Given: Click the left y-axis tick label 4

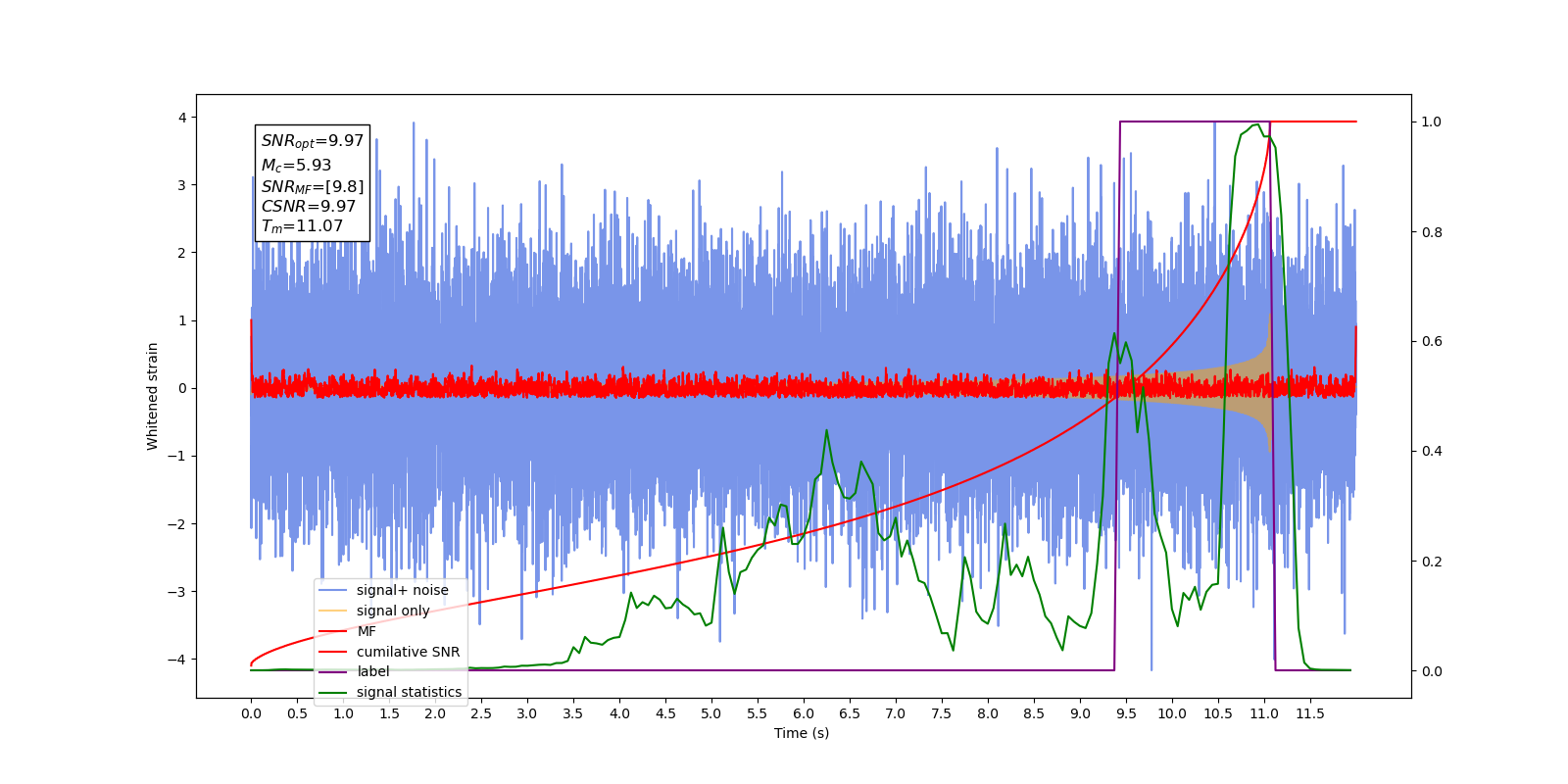Looking at the screenshot, I should coord(181,118).
